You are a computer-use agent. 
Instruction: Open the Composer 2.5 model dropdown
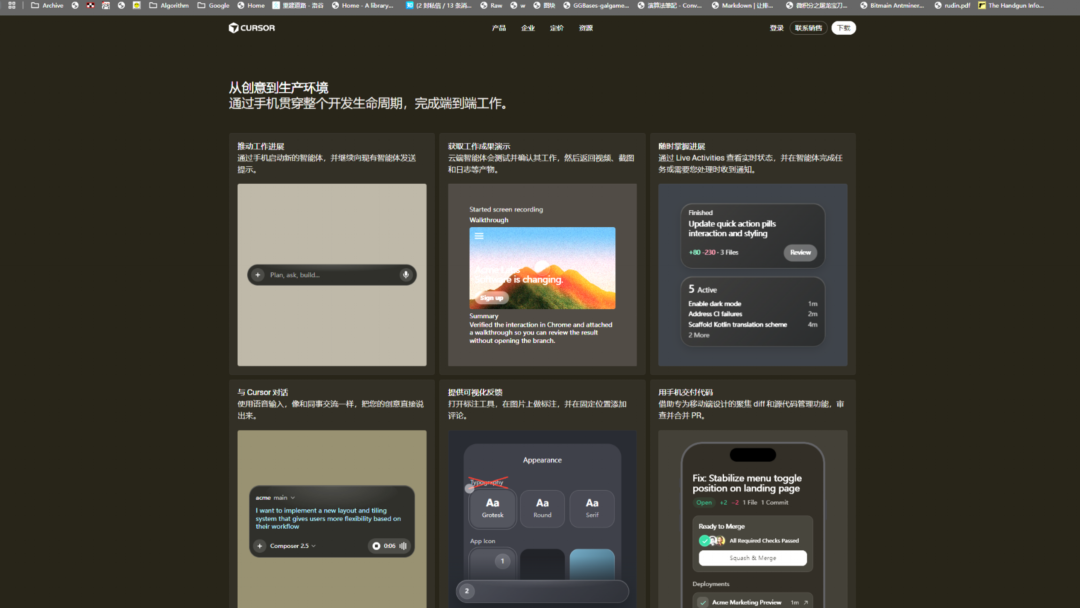293,546
